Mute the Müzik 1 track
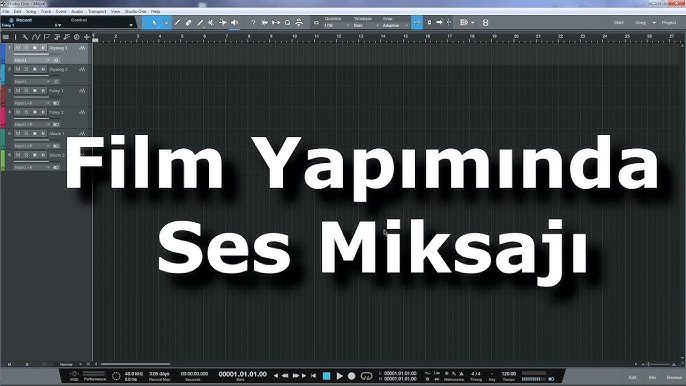686x386 pixels. coord(18,133)
